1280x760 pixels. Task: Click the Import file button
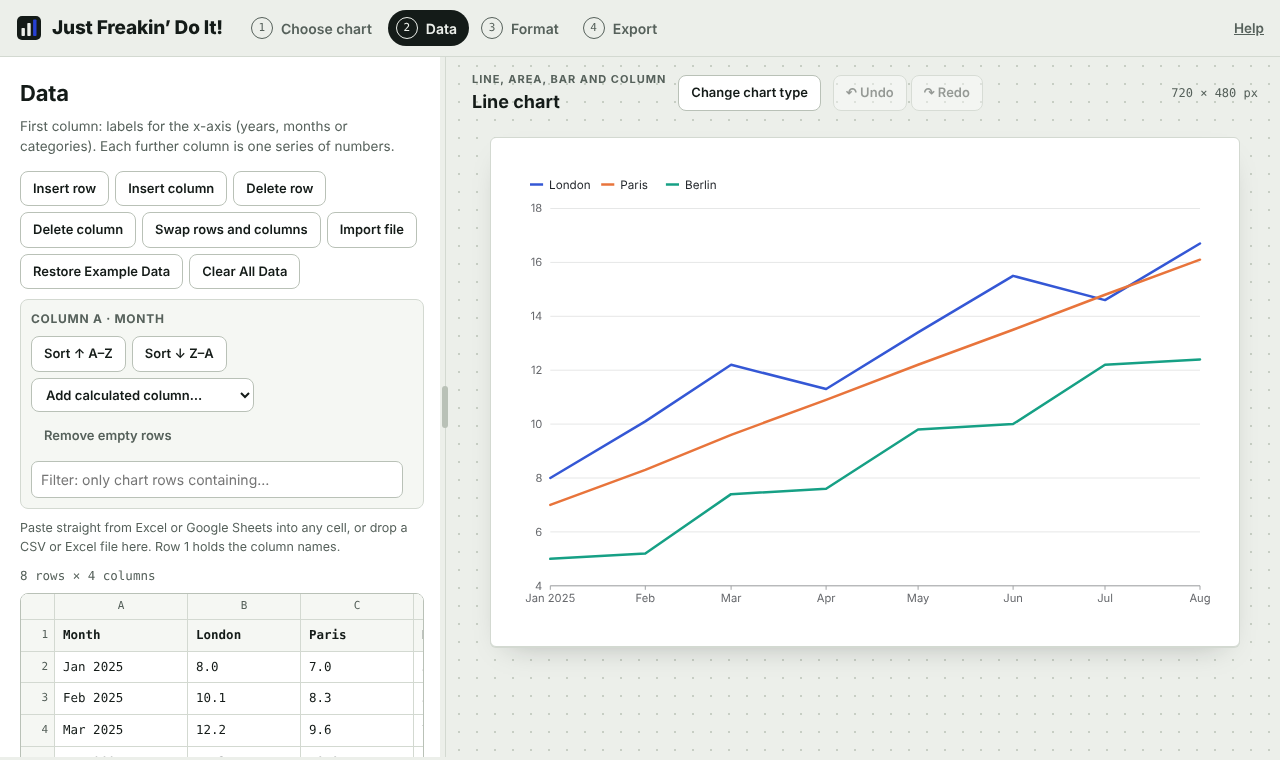tap(372, 229)
